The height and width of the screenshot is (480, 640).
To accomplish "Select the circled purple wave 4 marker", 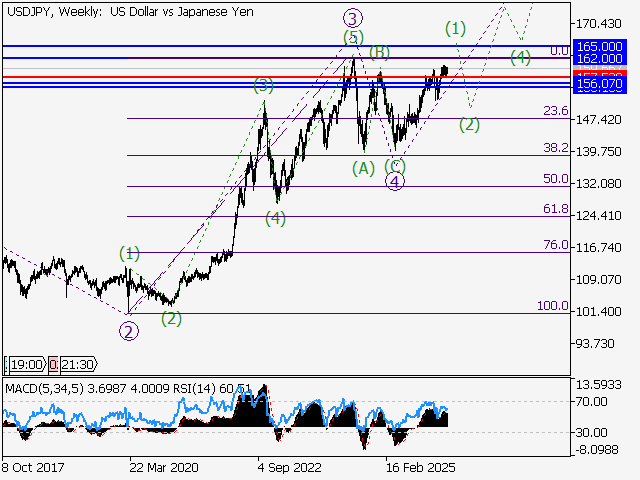I will [395, 181].
